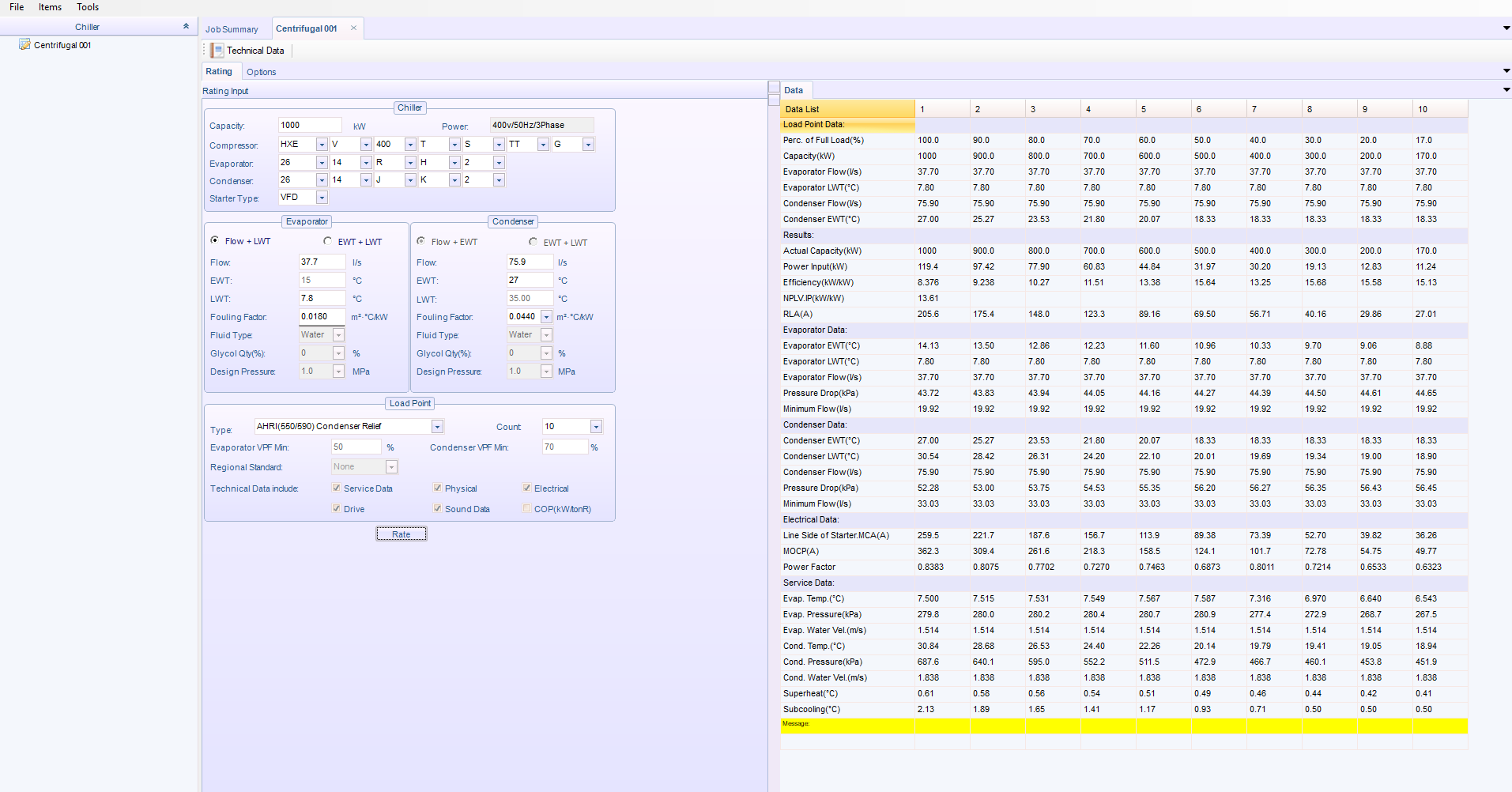
Task: Open the compressor HXE dropdown
Action: (322, 145)
